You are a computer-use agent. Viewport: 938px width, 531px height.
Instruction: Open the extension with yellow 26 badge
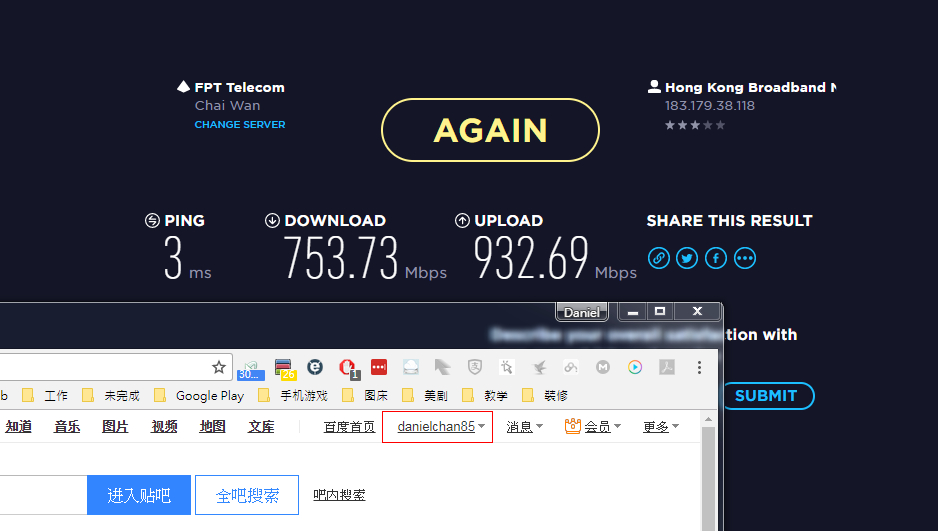click(x=285, y=370)
